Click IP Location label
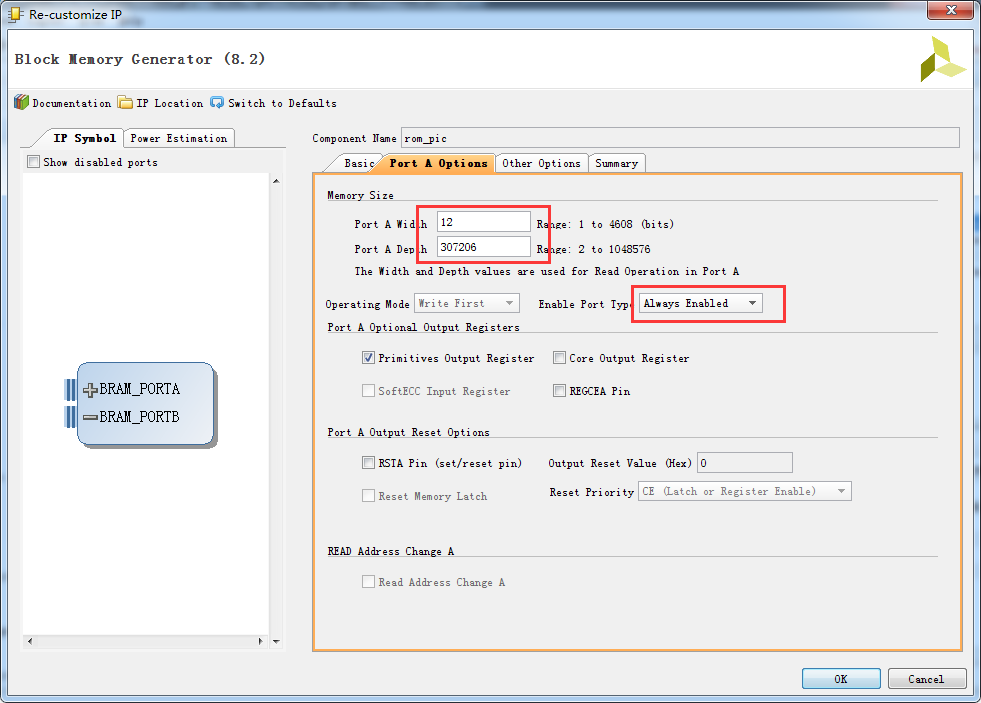 click(170, 103)
